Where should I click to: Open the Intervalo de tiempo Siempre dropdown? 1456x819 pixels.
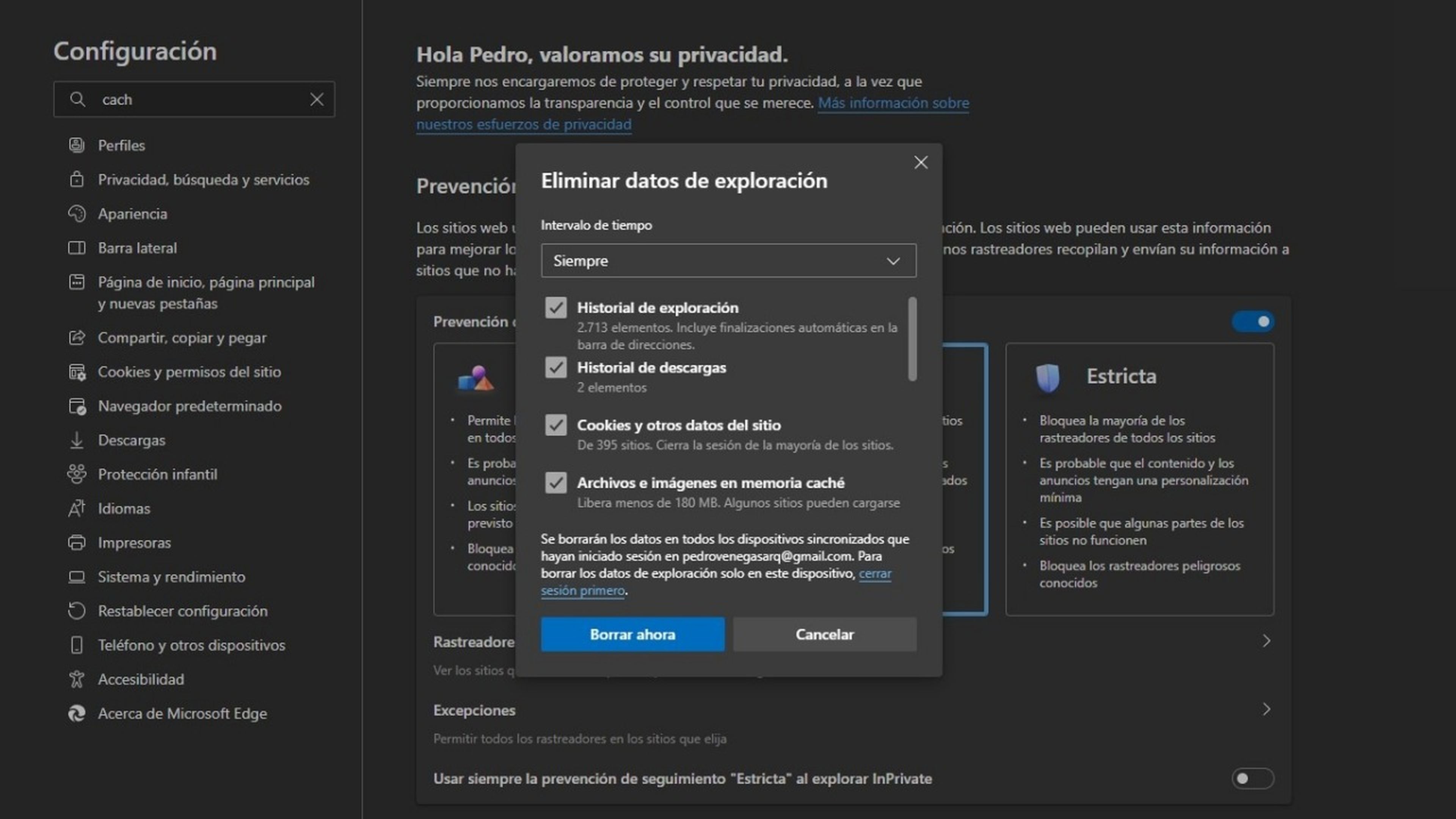(728, 260)
